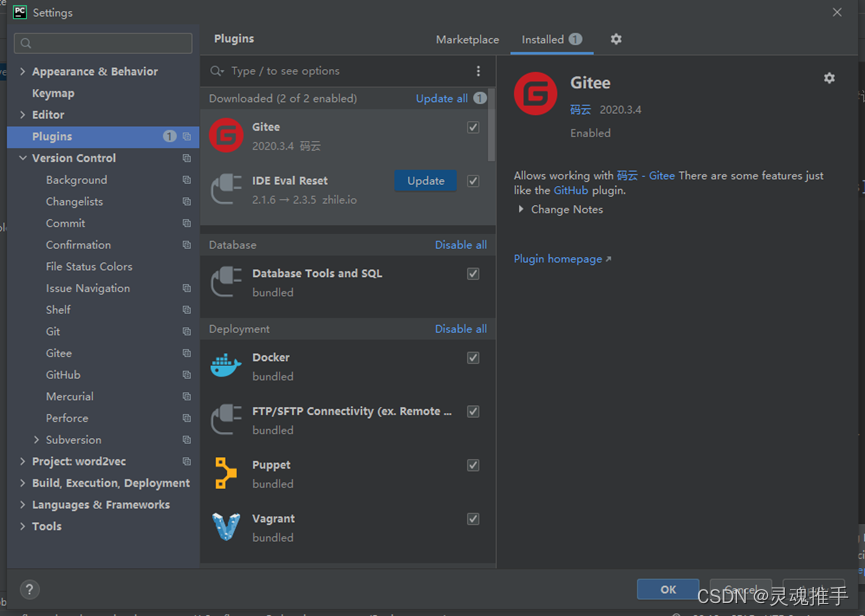Image resolution: width=865 pixels, height=616 pixels.
Task: Open Mercurial version control settings
Action: 70,397
